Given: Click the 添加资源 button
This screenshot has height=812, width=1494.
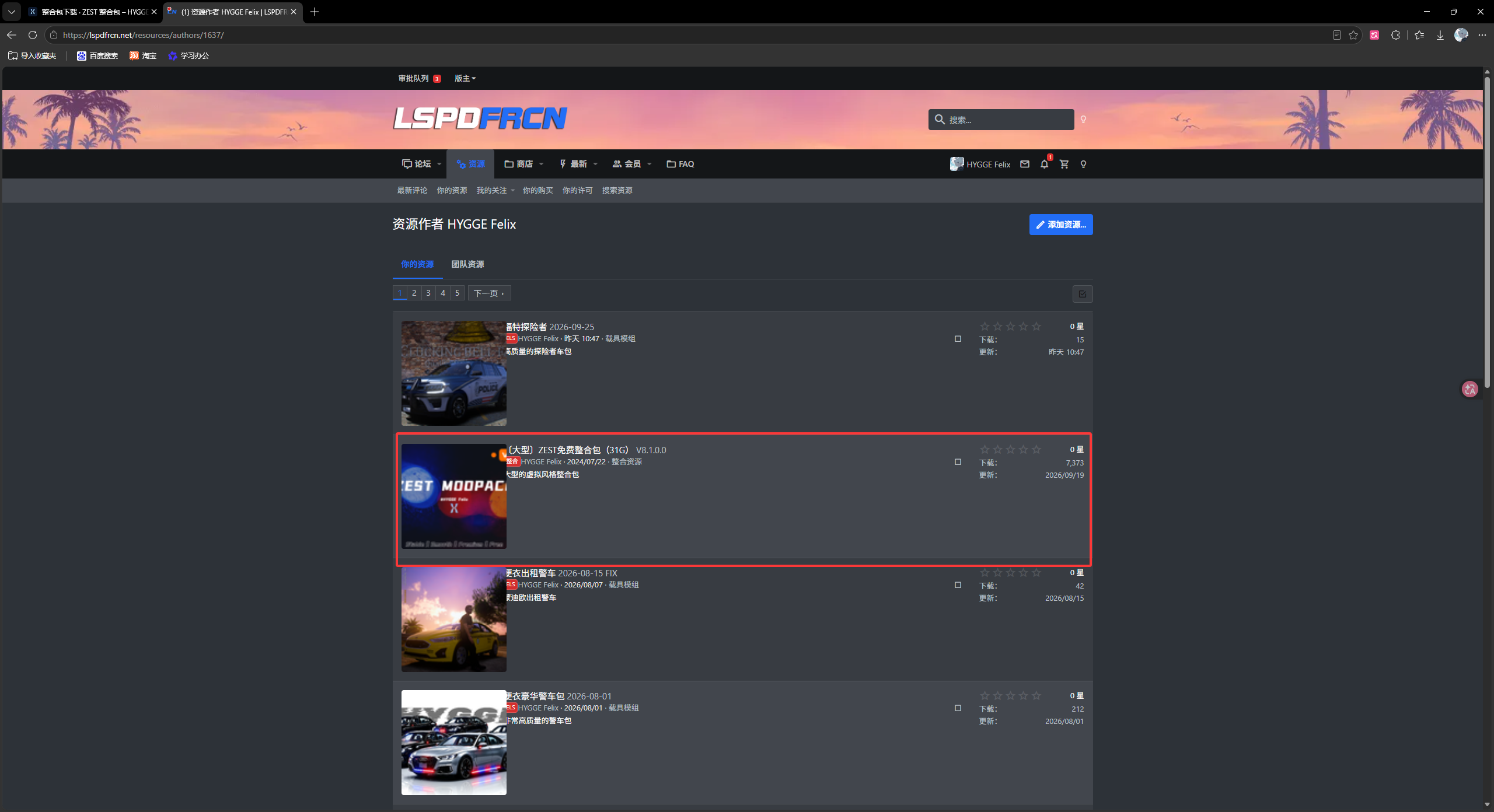Looking at the screenshot, I should click(1061, 225).
